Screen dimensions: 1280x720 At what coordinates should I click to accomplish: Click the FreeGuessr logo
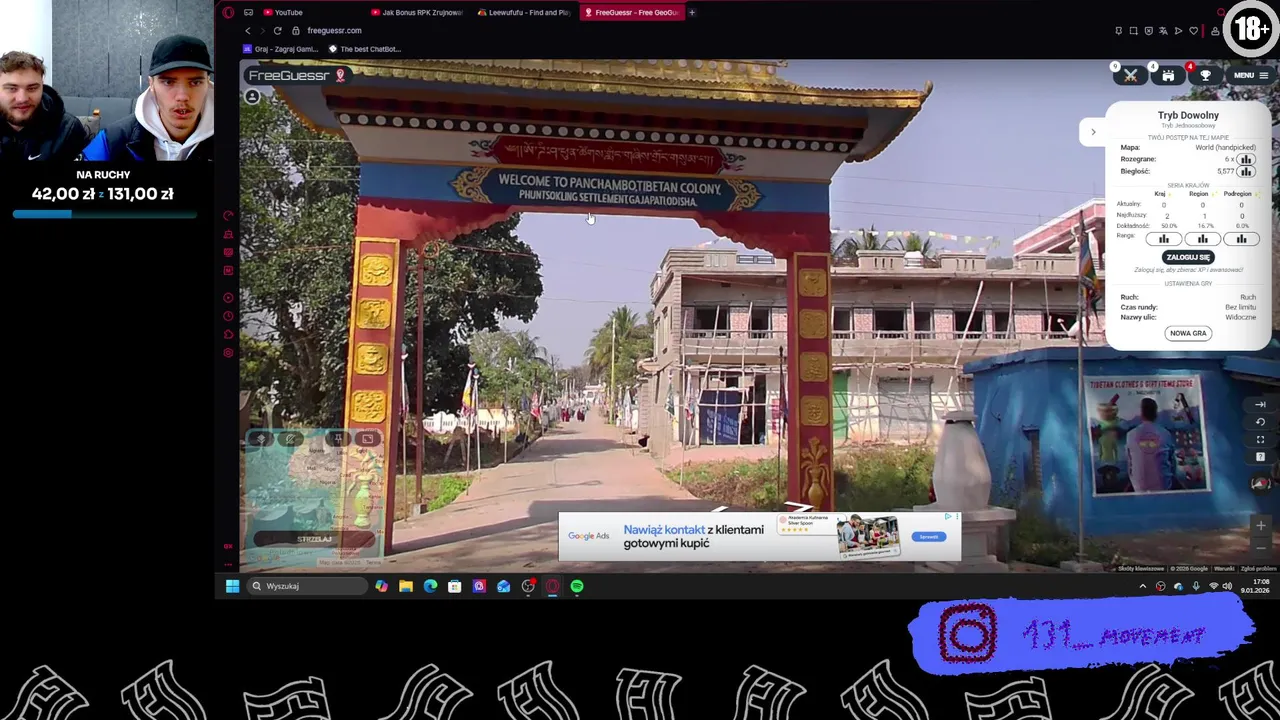(x=296, y=76)
